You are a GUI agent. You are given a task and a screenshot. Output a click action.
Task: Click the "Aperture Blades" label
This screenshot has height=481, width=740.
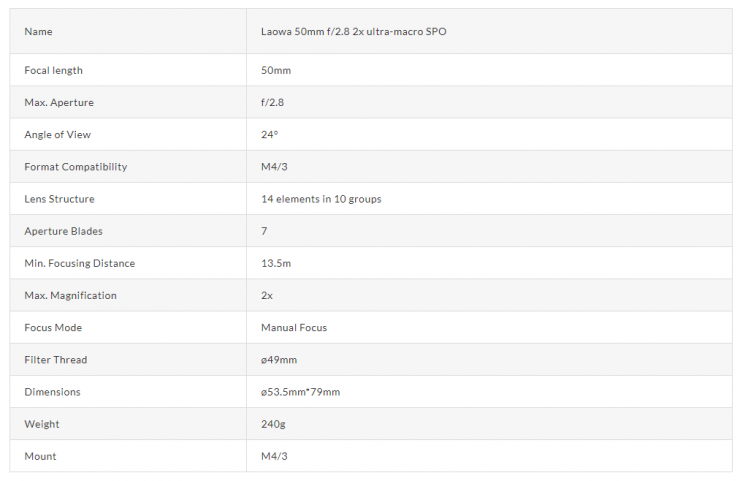coord(63,231)
